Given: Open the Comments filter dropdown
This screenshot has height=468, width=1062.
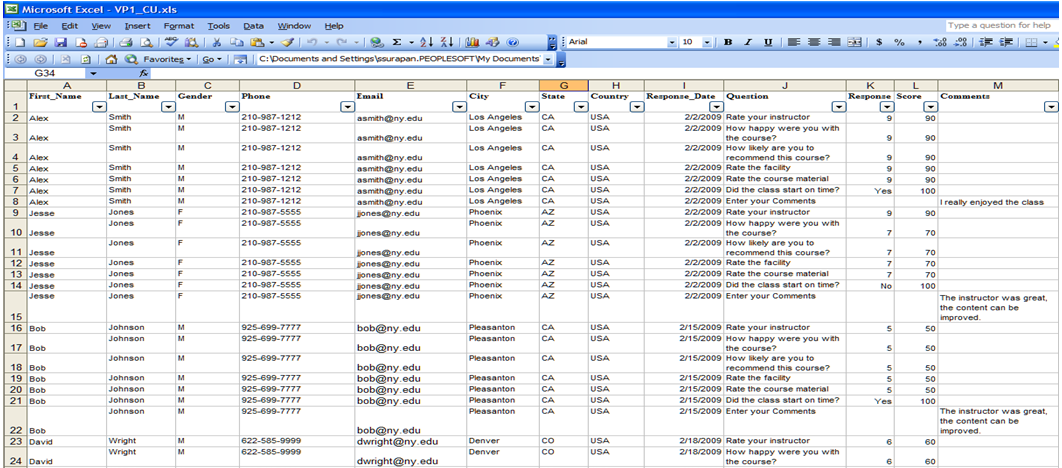Looking at the screenshot, I should click(1051, 107).
